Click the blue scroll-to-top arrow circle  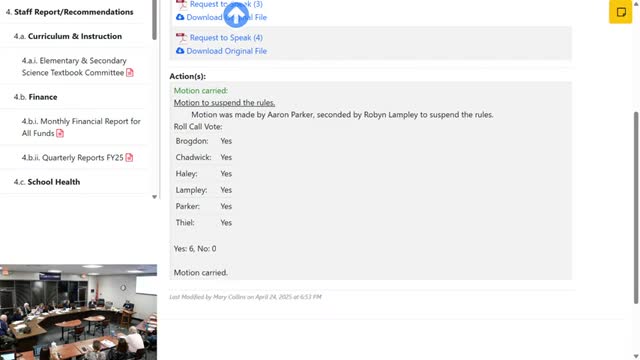coord(236,15)
